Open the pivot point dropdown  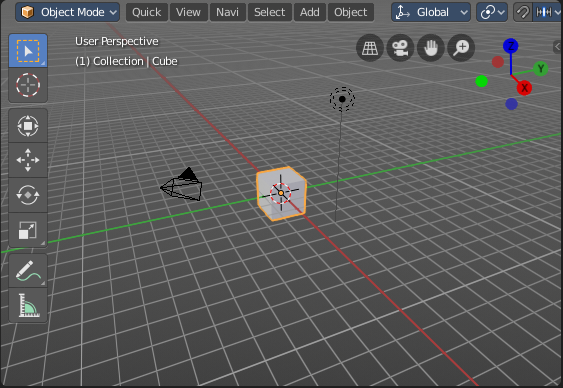(492, 12)
